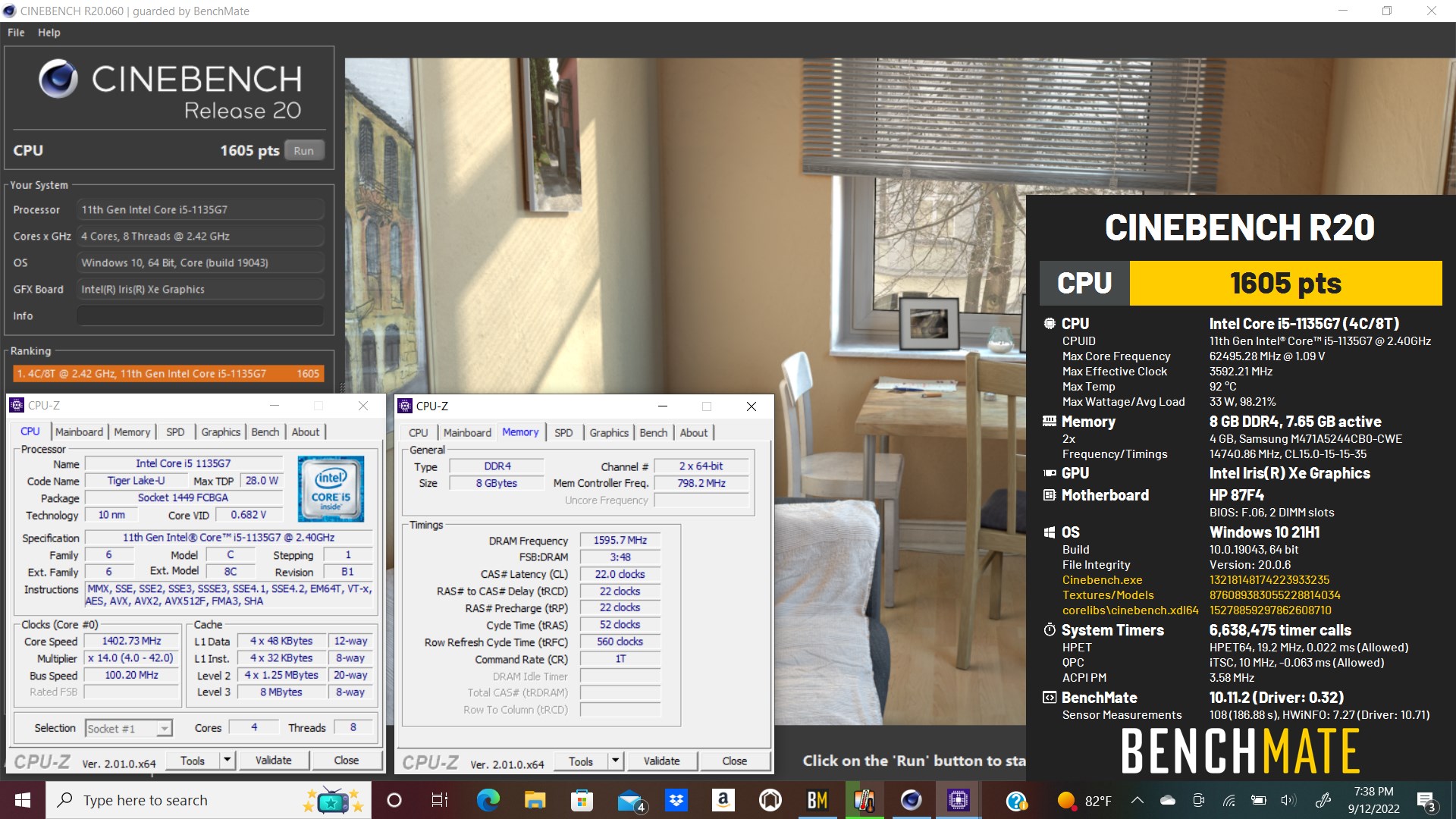The width and height of the screenshot is (1456, 819).
Task: Minimize the right CPU-Z window
Action: (662, 406)
